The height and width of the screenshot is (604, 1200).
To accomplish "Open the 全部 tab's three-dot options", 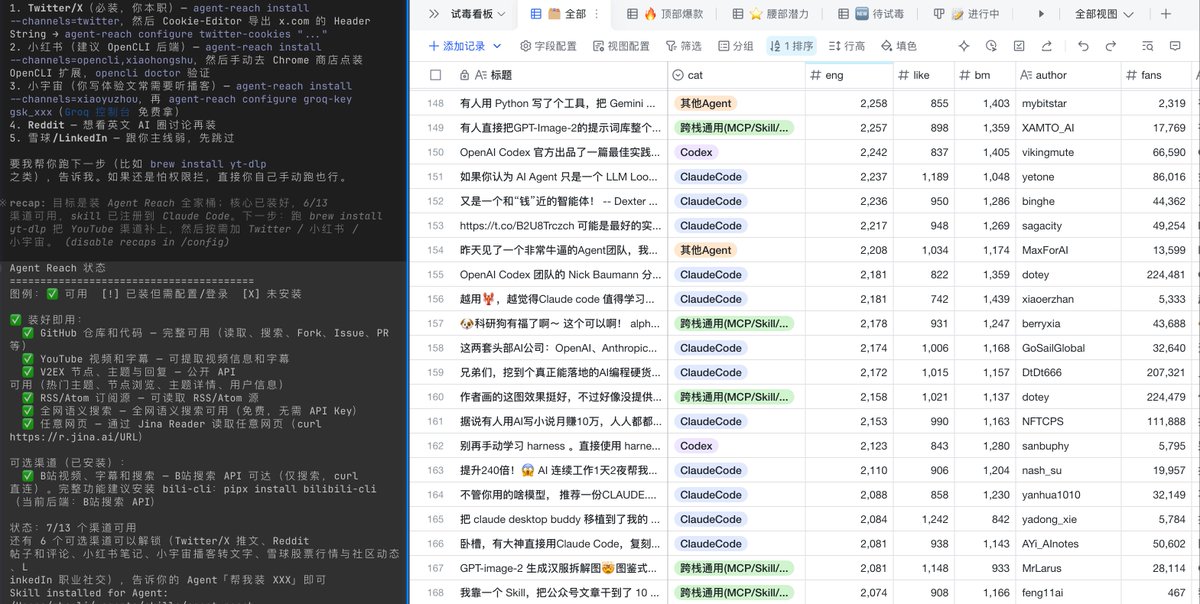I will [x=597, y=14].
